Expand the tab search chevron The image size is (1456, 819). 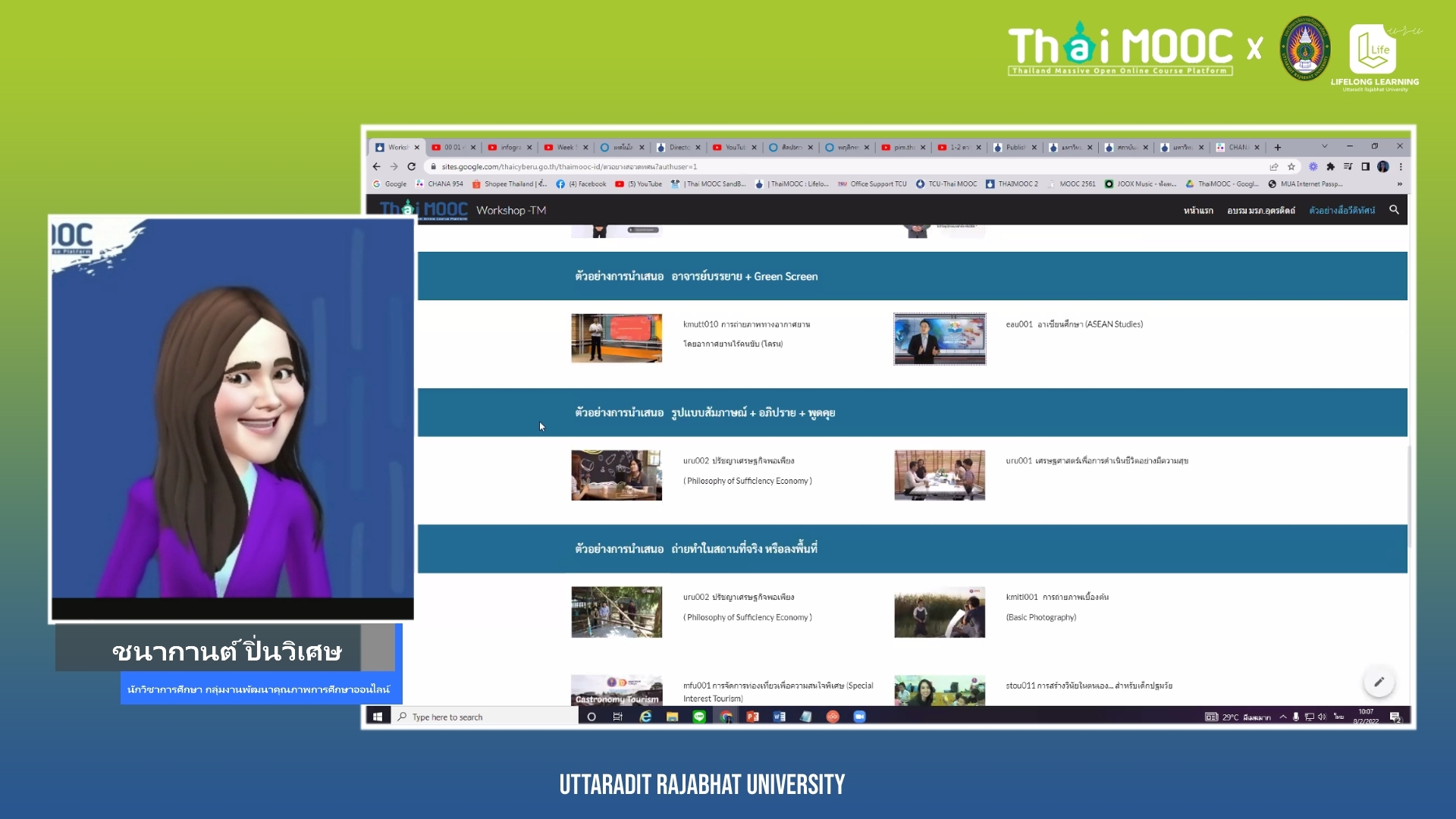[x=1324, y=146]
